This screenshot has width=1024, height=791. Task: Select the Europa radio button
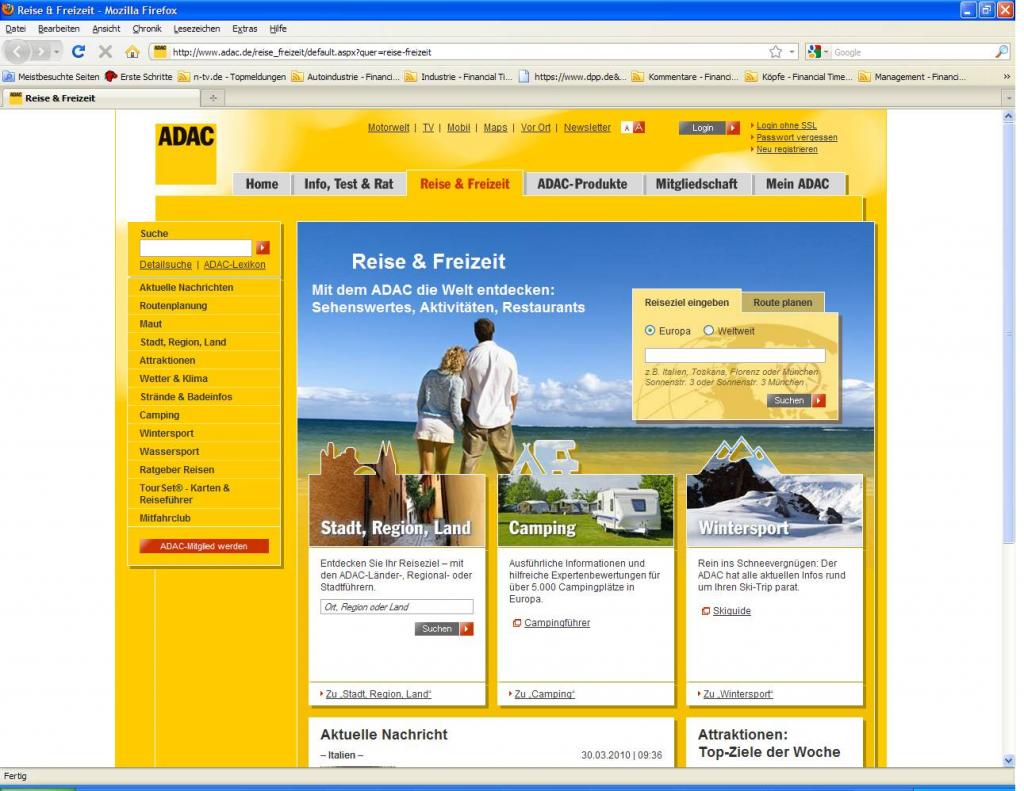(x=650, y=331)
